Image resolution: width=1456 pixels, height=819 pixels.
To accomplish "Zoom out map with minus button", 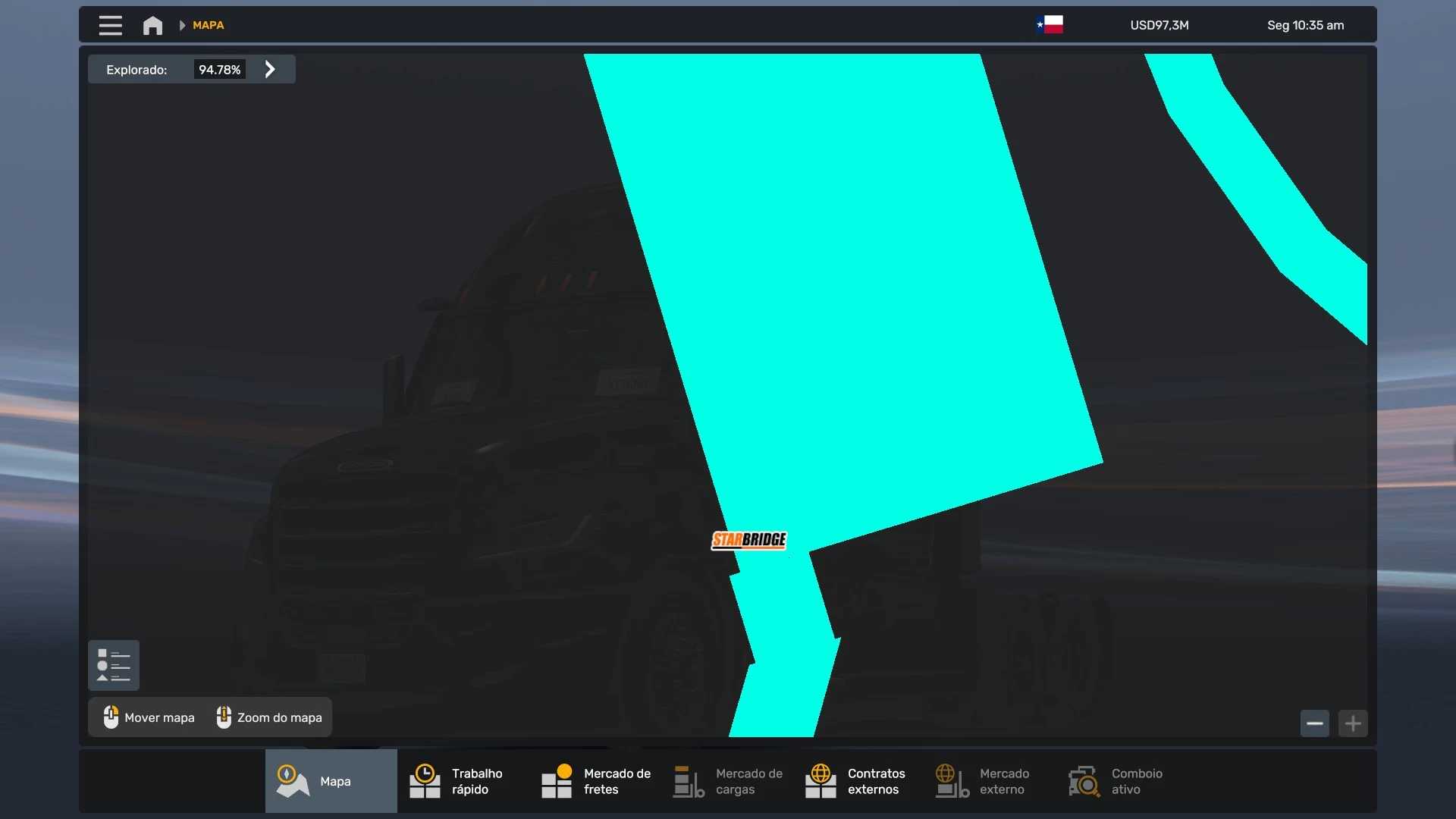I will point(1314,723).
